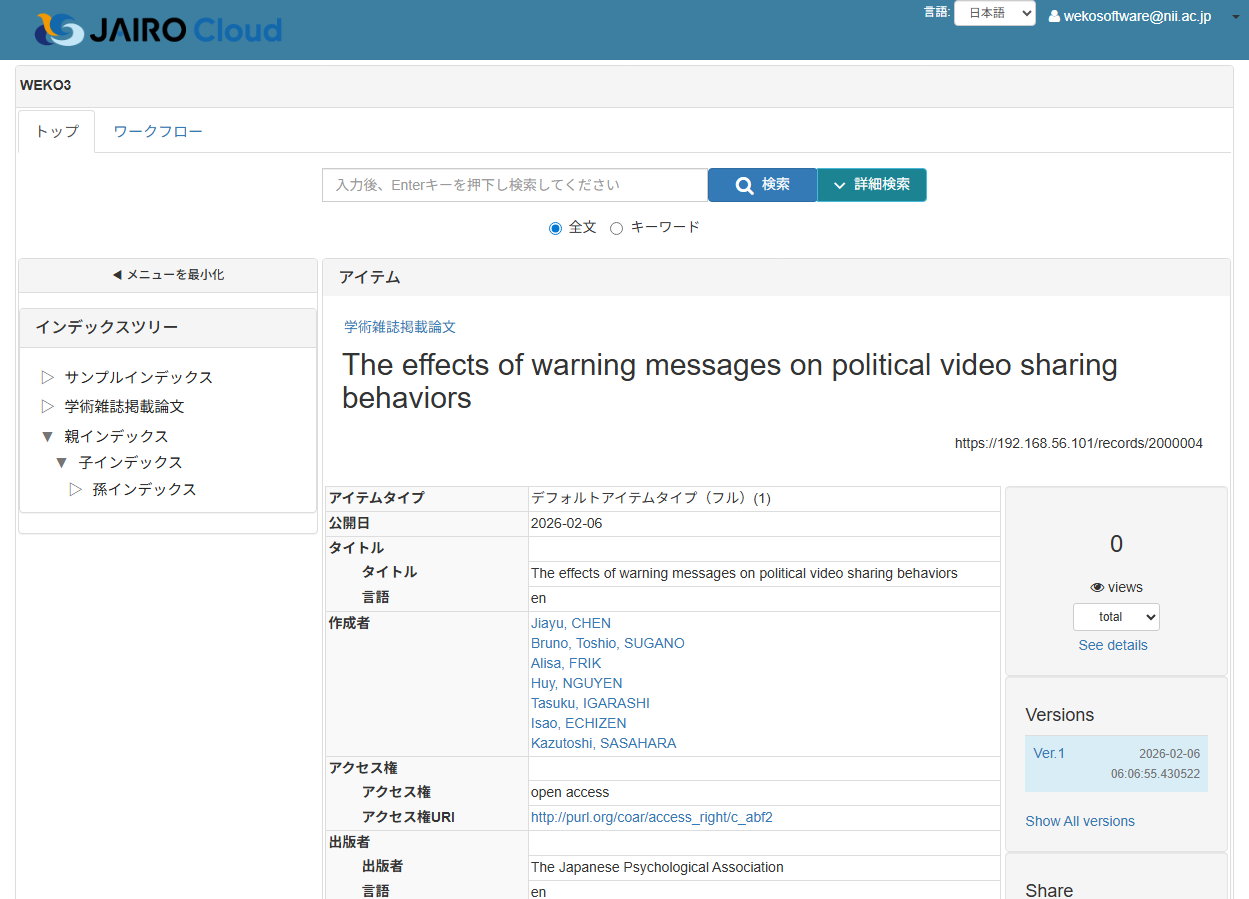Collapse the 子インデックス tree arrow
Image resolution: width=1249 pixels, height=899 pixels.
pyautogui.click(x=61, y=463)
